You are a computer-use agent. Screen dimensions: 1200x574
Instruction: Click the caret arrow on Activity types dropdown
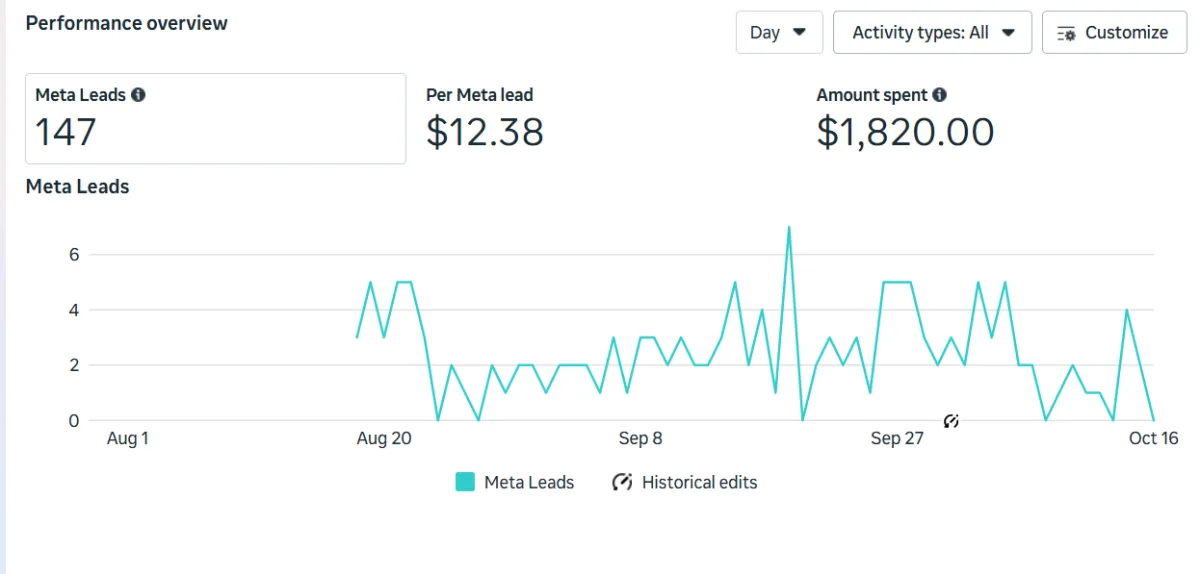pos(1008,32)
